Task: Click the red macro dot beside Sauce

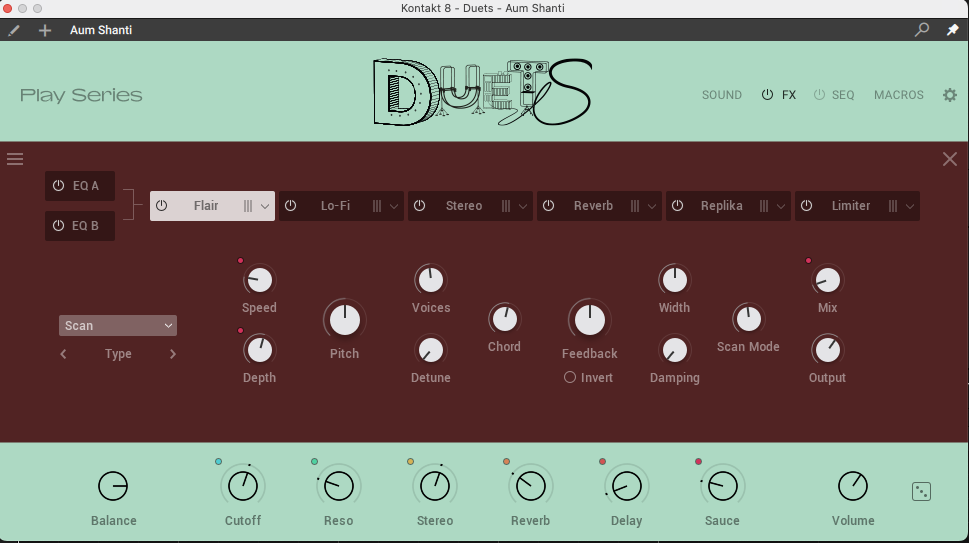Action: pos(698,461)
